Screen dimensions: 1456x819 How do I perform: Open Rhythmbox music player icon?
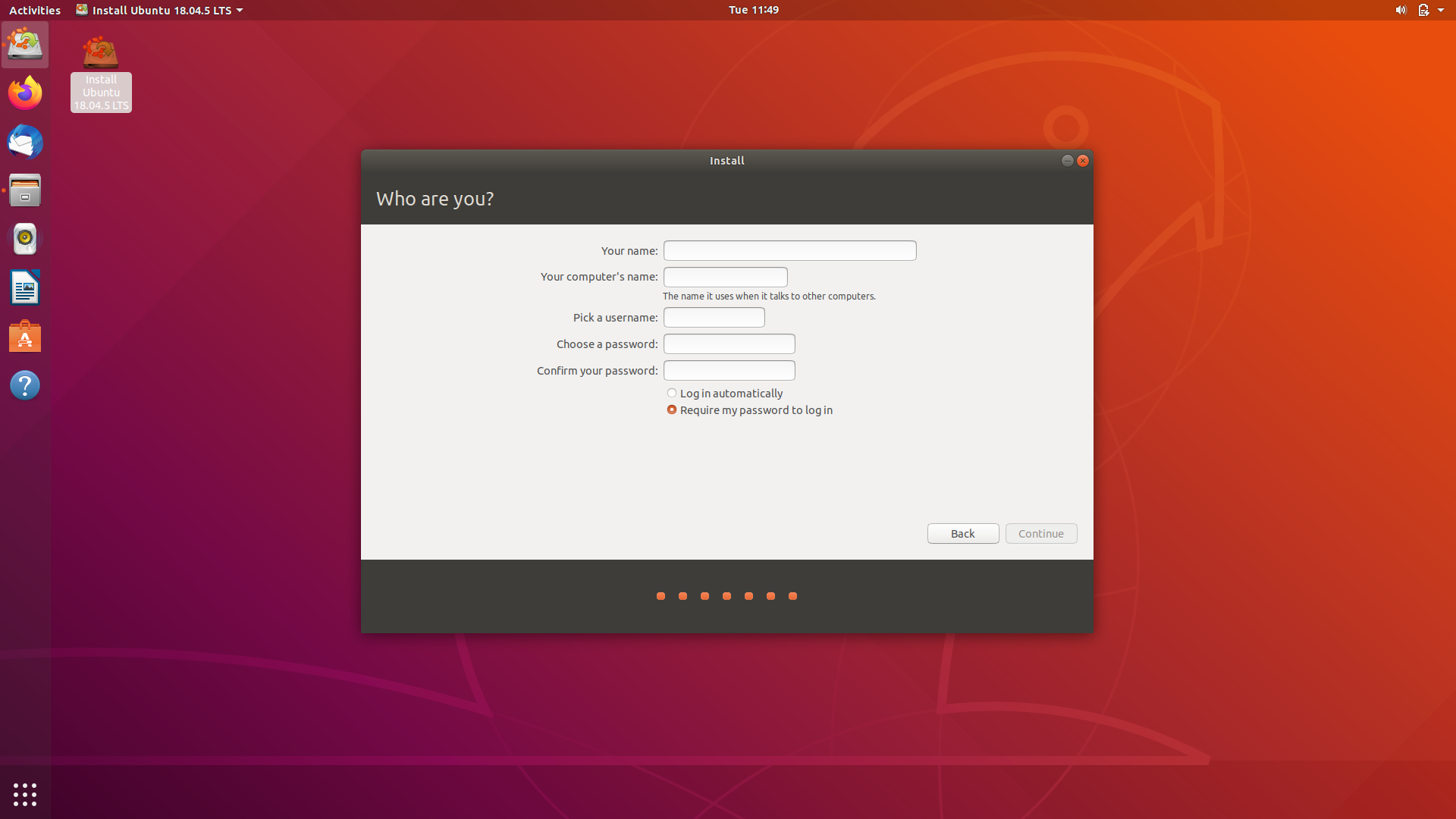pos(25,239)
